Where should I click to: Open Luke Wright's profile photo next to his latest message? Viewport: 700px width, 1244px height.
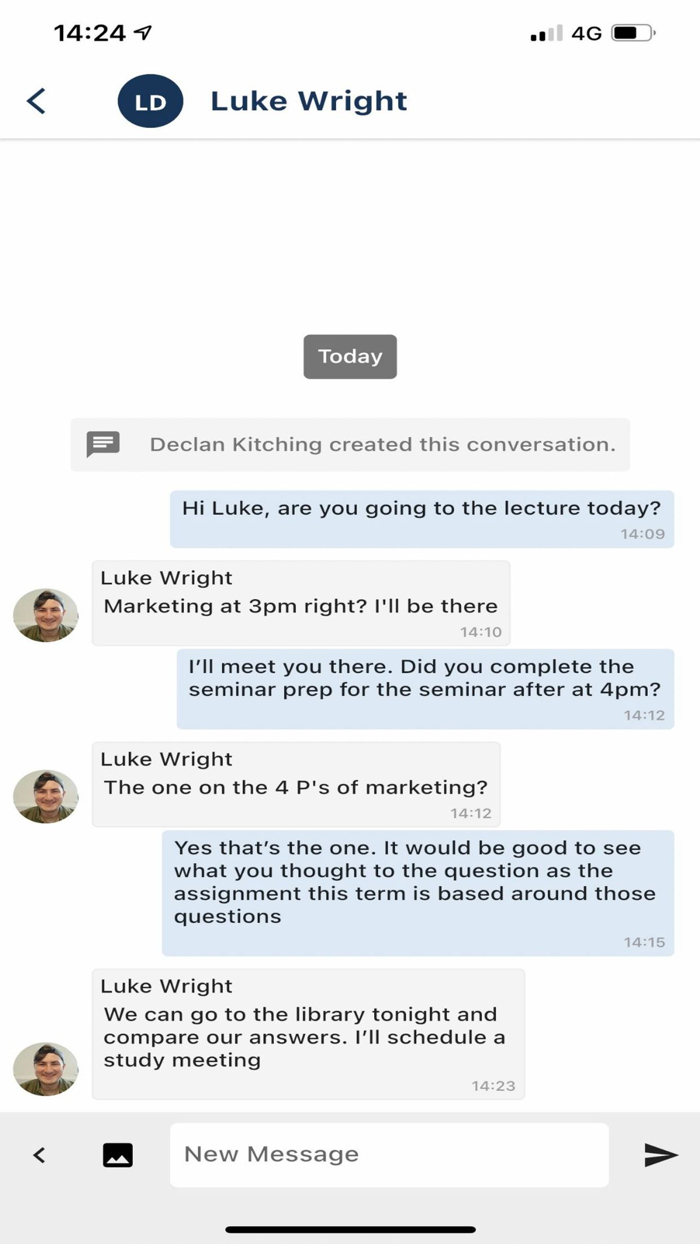tap(45, 1069)
